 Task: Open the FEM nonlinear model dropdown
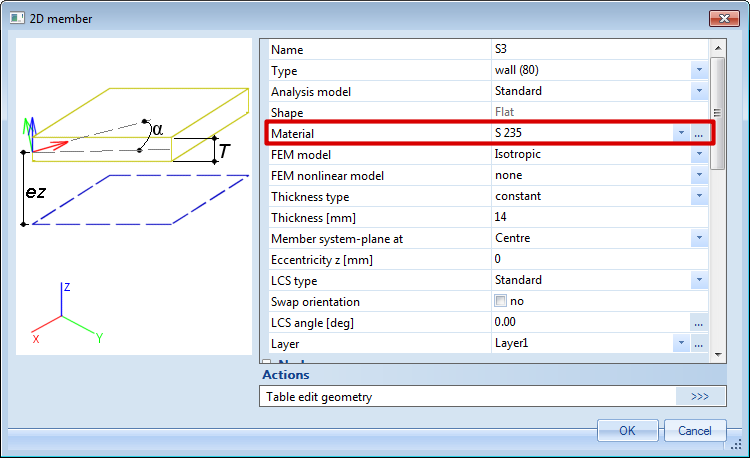click(x=699, y=176)
